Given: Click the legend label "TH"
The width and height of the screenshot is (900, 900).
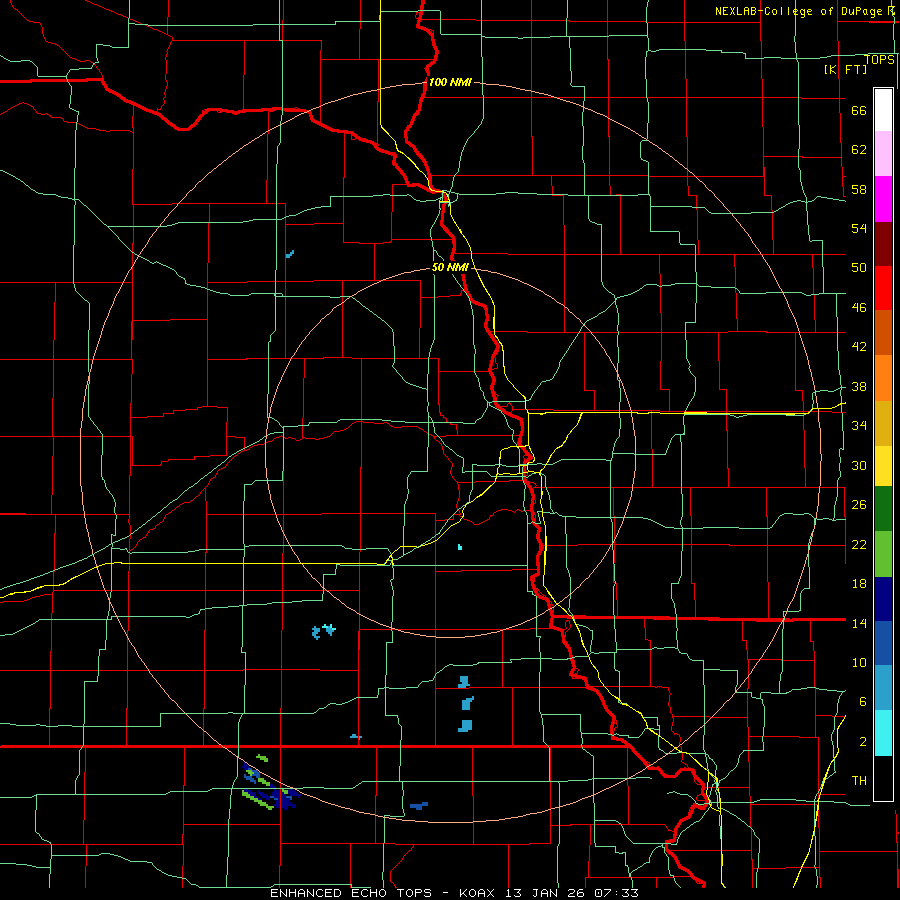Looking at the screenshot, I should [x=859, y=781].
